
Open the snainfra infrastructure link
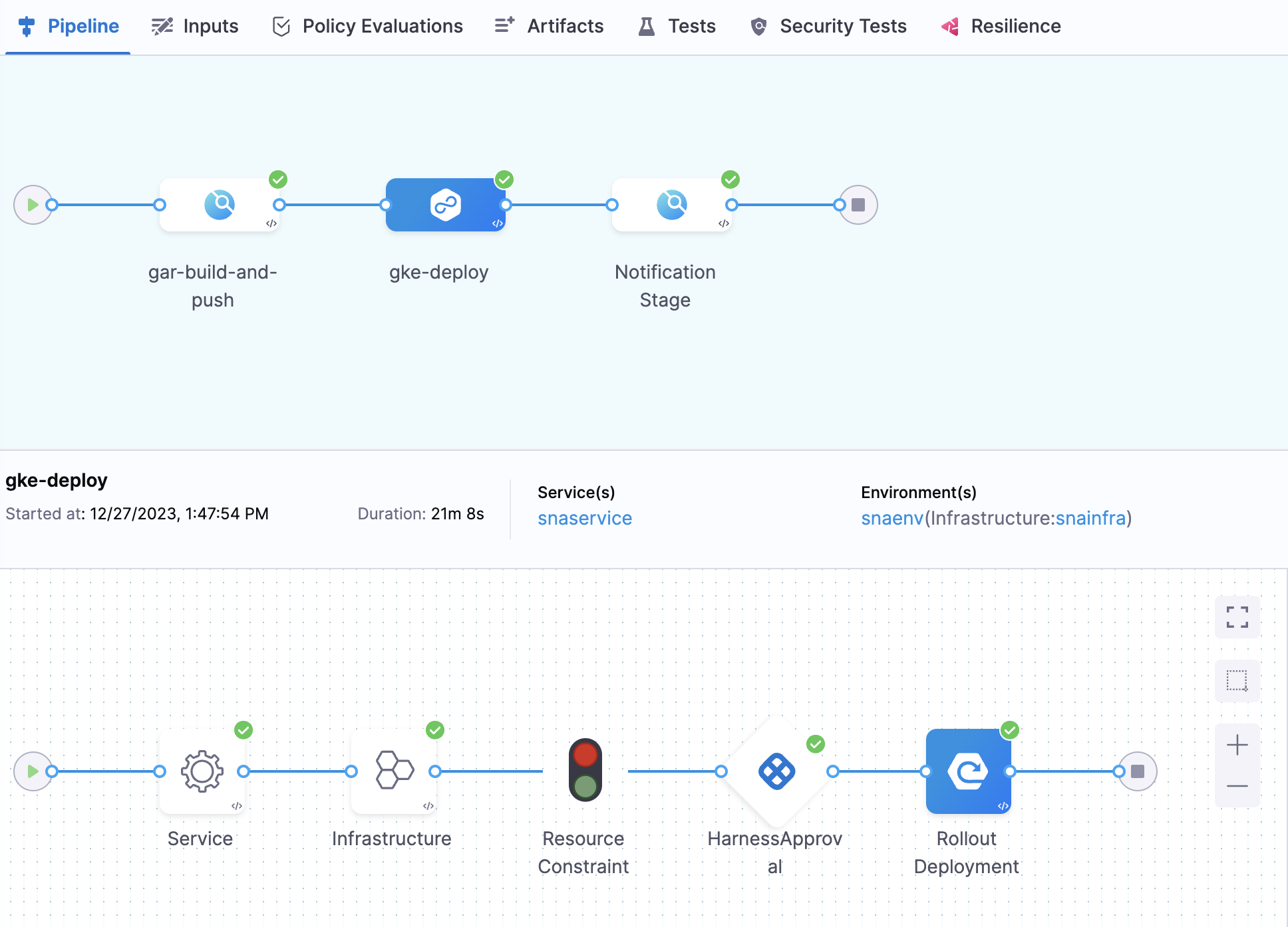1090,518
